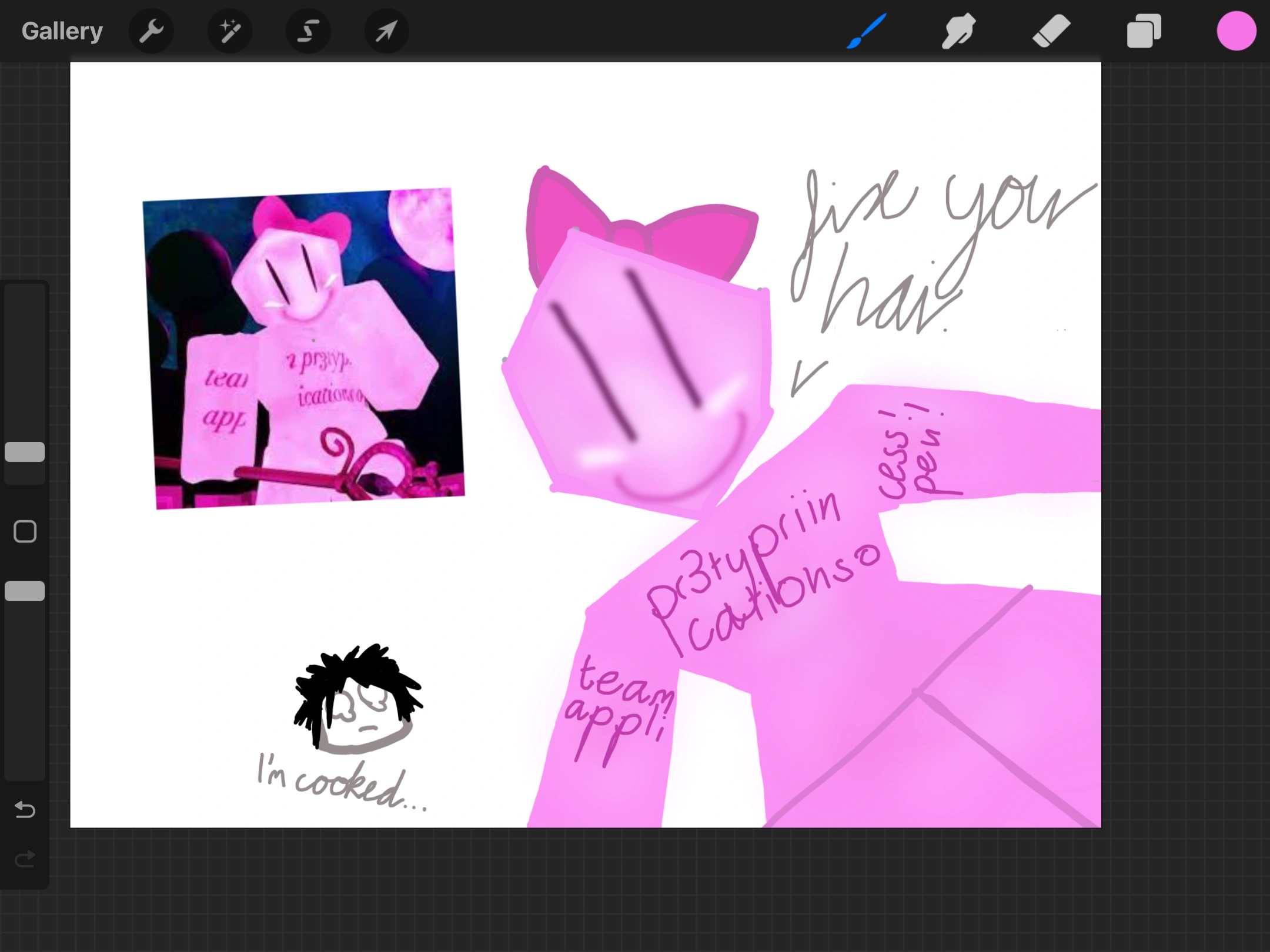Open the Adjustments magic wand menu

[230, 31]
